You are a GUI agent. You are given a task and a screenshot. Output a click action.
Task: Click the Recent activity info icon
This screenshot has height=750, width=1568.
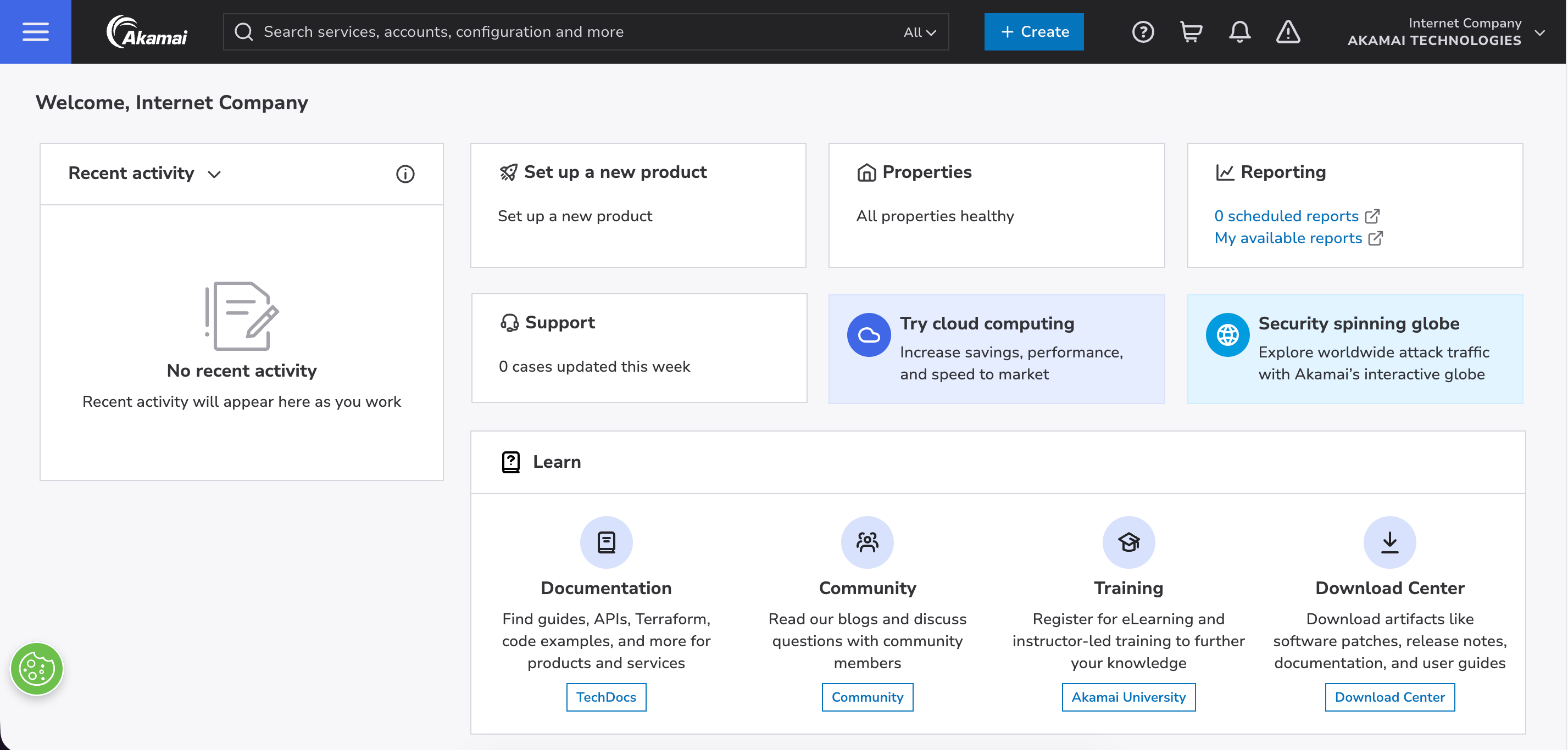[405, 174]
